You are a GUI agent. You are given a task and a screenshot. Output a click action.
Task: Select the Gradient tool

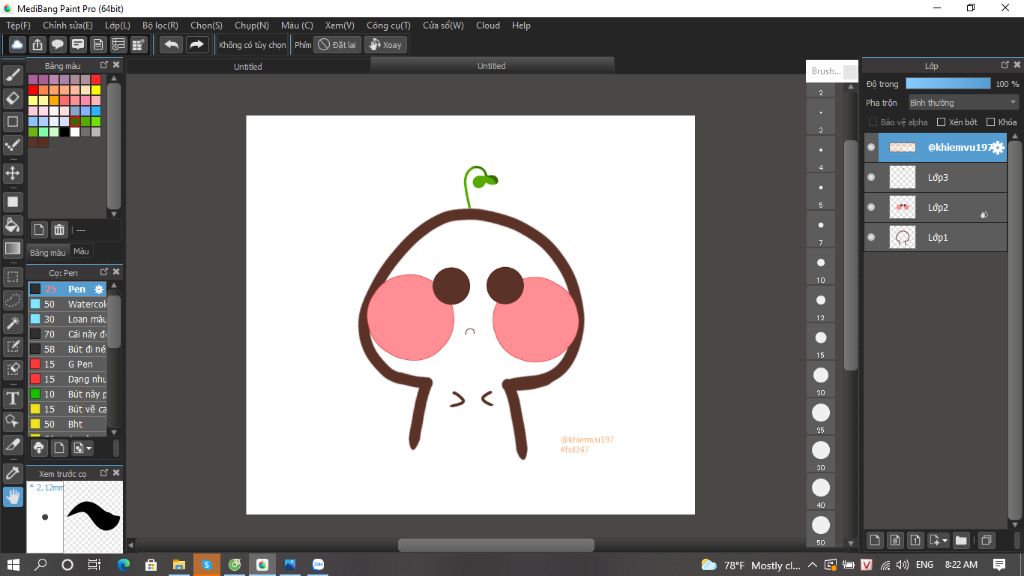(12, 248)
